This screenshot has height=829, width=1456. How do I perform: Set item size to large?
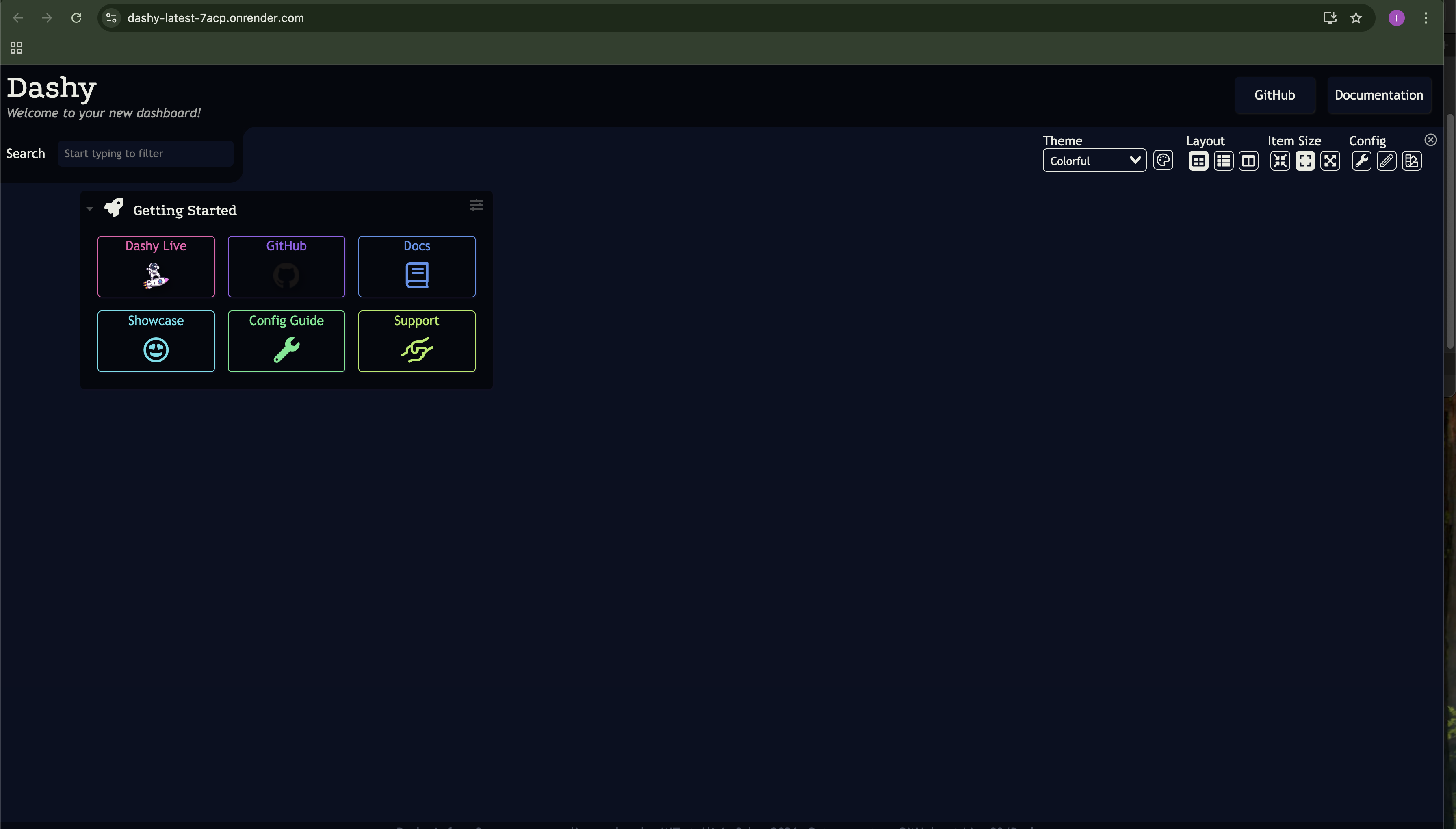[x=1330, y=161]
